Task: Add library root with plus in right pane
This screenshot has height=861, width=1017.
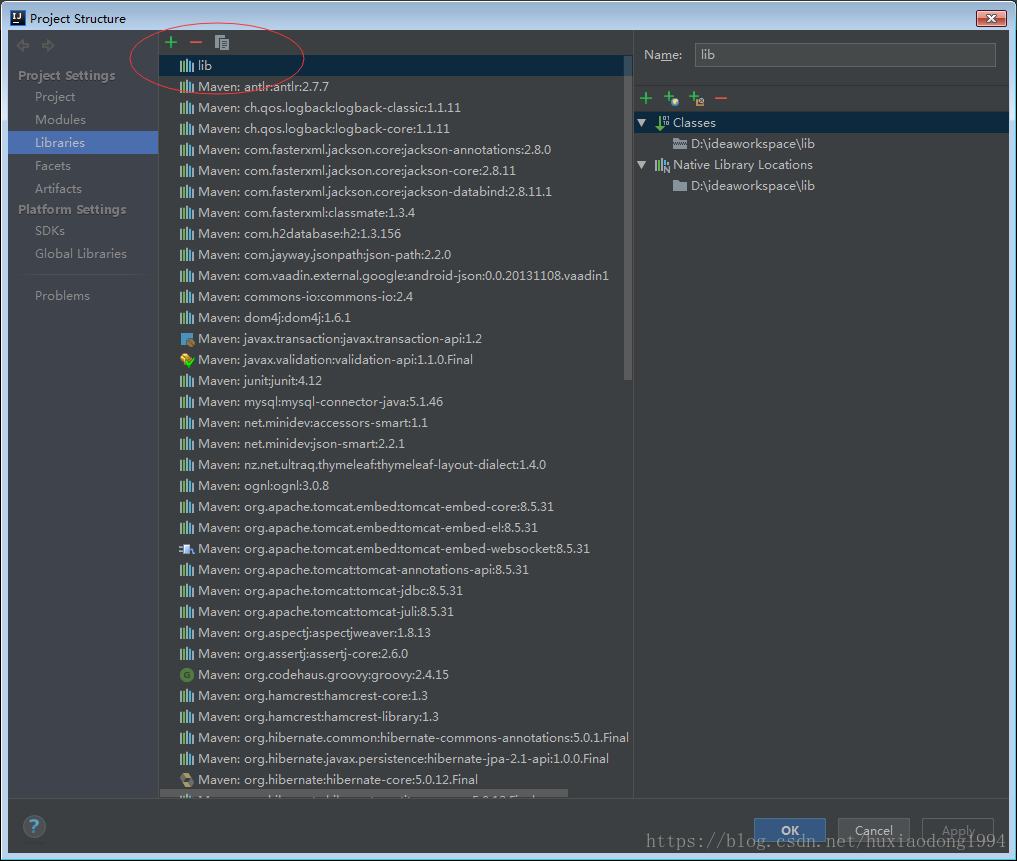Action: [646, 98]
